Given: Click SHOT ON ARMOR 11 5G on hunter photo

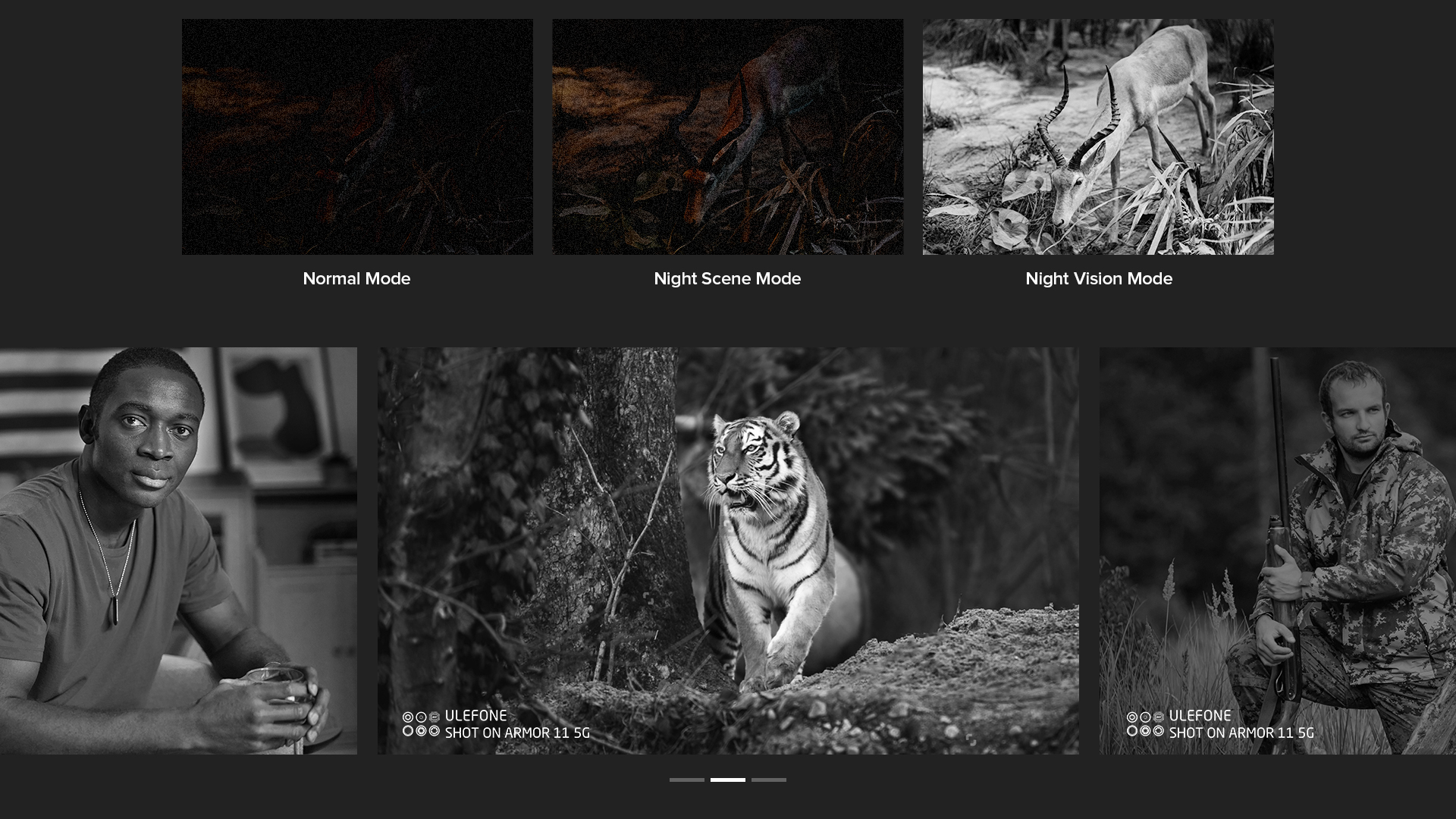Looking at the screenshot, I should pyautogui.click(x=1241, y=733).
